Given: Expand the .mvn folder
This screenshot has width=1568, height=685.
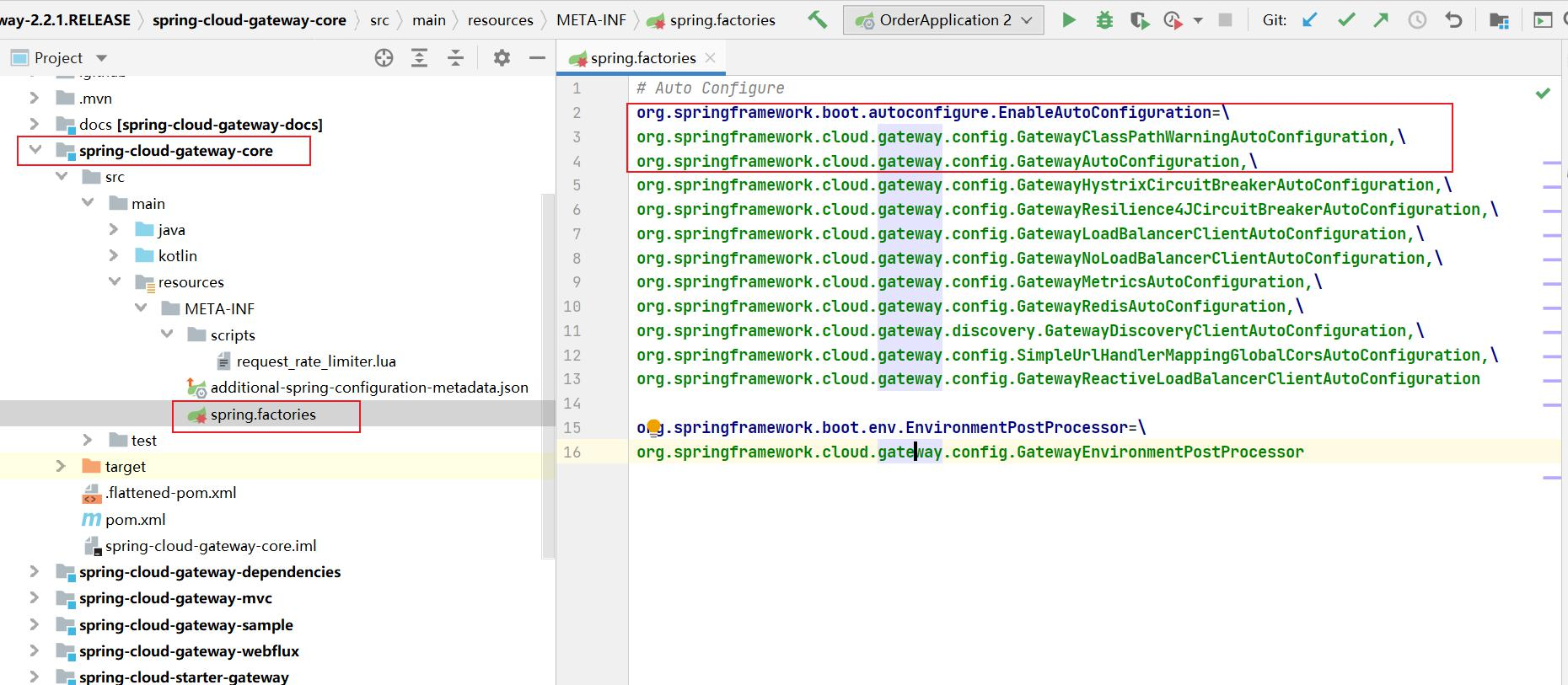Looking at the screenshot, I should [34, 98].
